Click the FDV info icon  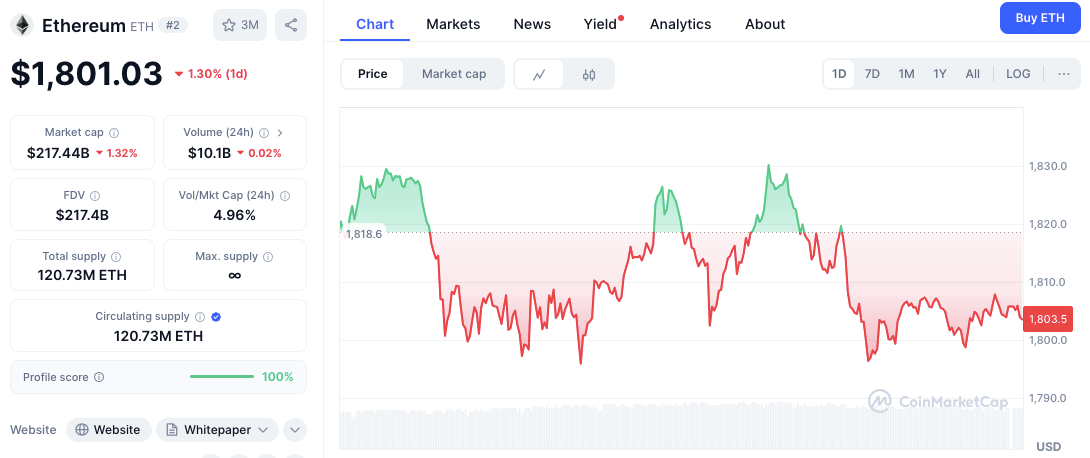(95, 196)
